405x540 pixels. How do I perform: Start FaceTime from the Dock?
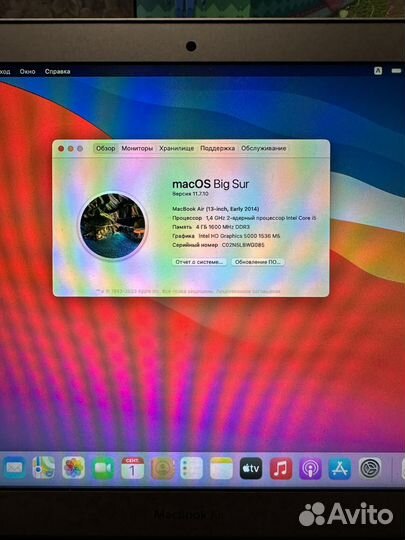(103, 468)
